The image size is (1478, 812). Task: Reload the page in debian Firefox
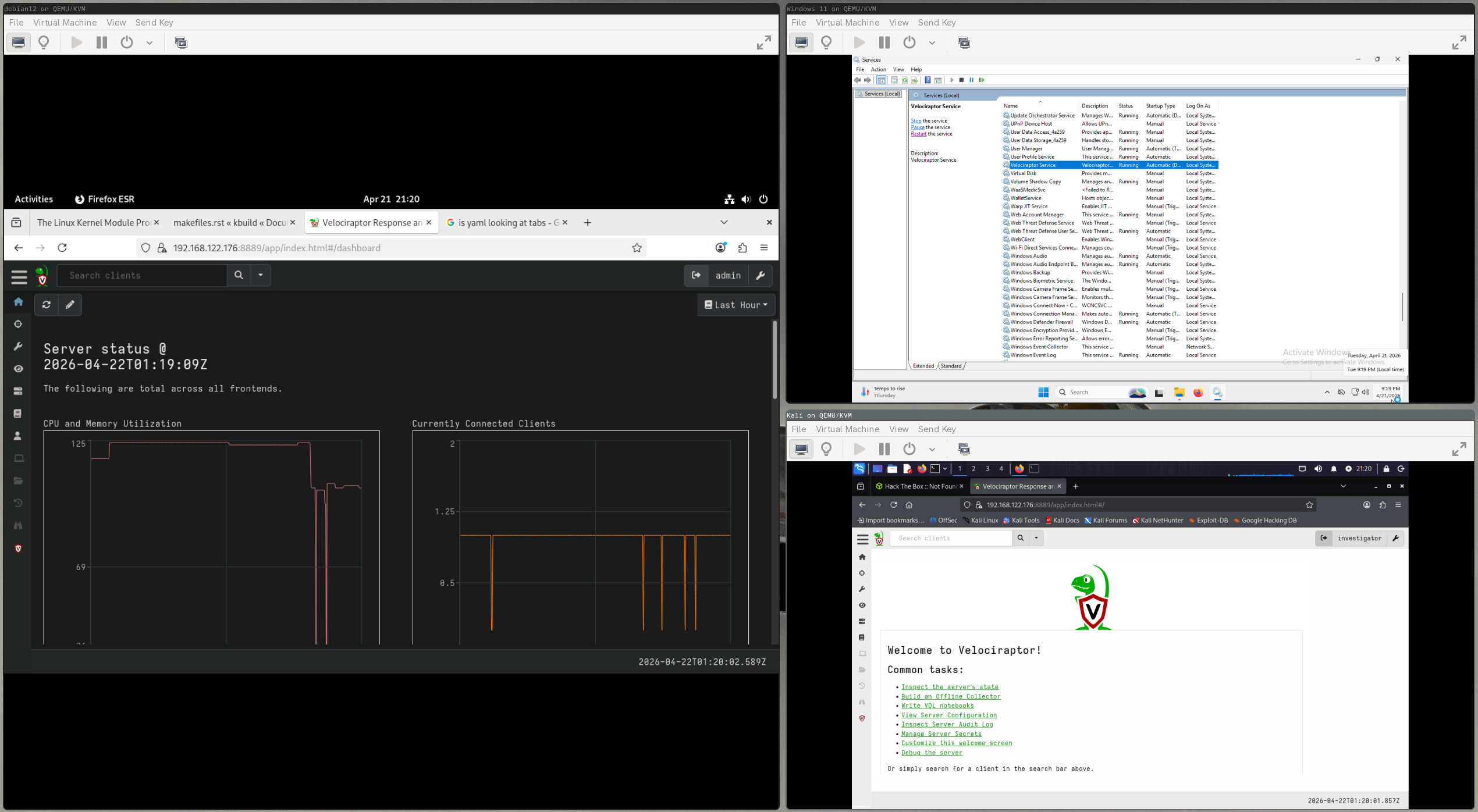point(62,248)
